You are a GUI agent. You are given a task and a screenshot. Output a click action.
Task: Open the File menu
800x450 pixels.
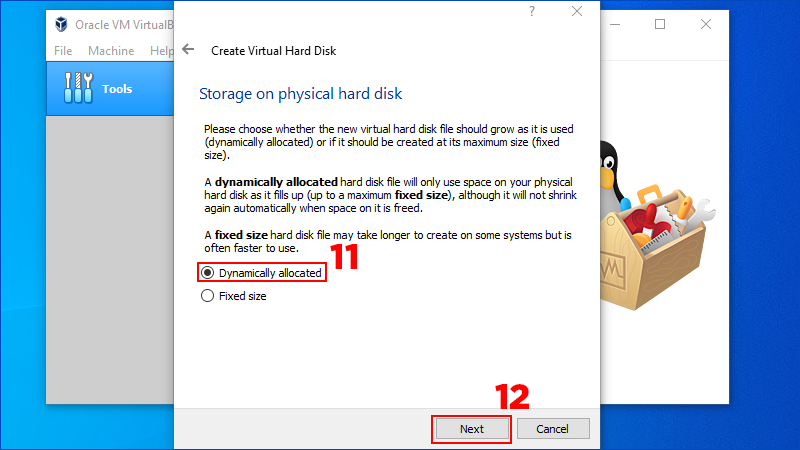(63, 50)
